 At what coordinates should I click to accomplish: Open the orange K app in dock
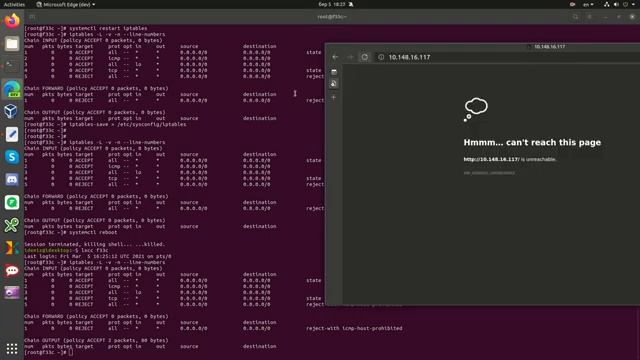12,248
